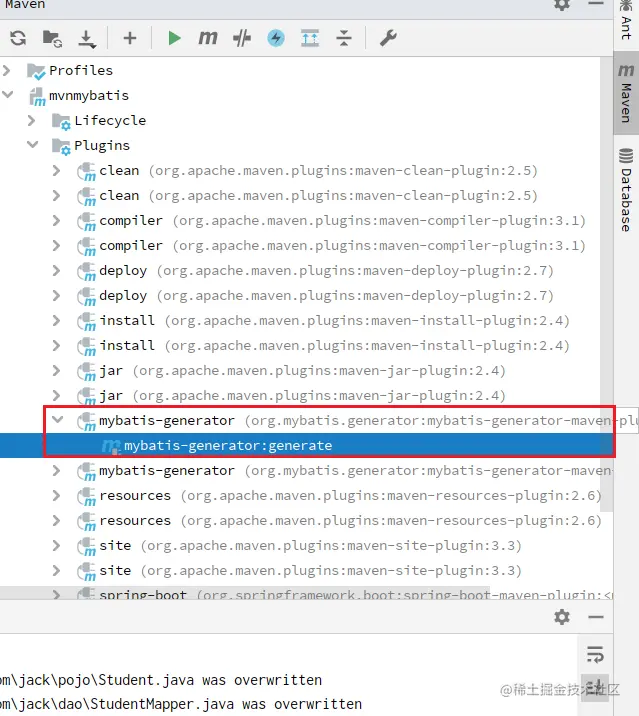Viewport: 639px width, 716px height.
Task: Click the spring-boot plugin icon
Action: (x=87, y=594)
